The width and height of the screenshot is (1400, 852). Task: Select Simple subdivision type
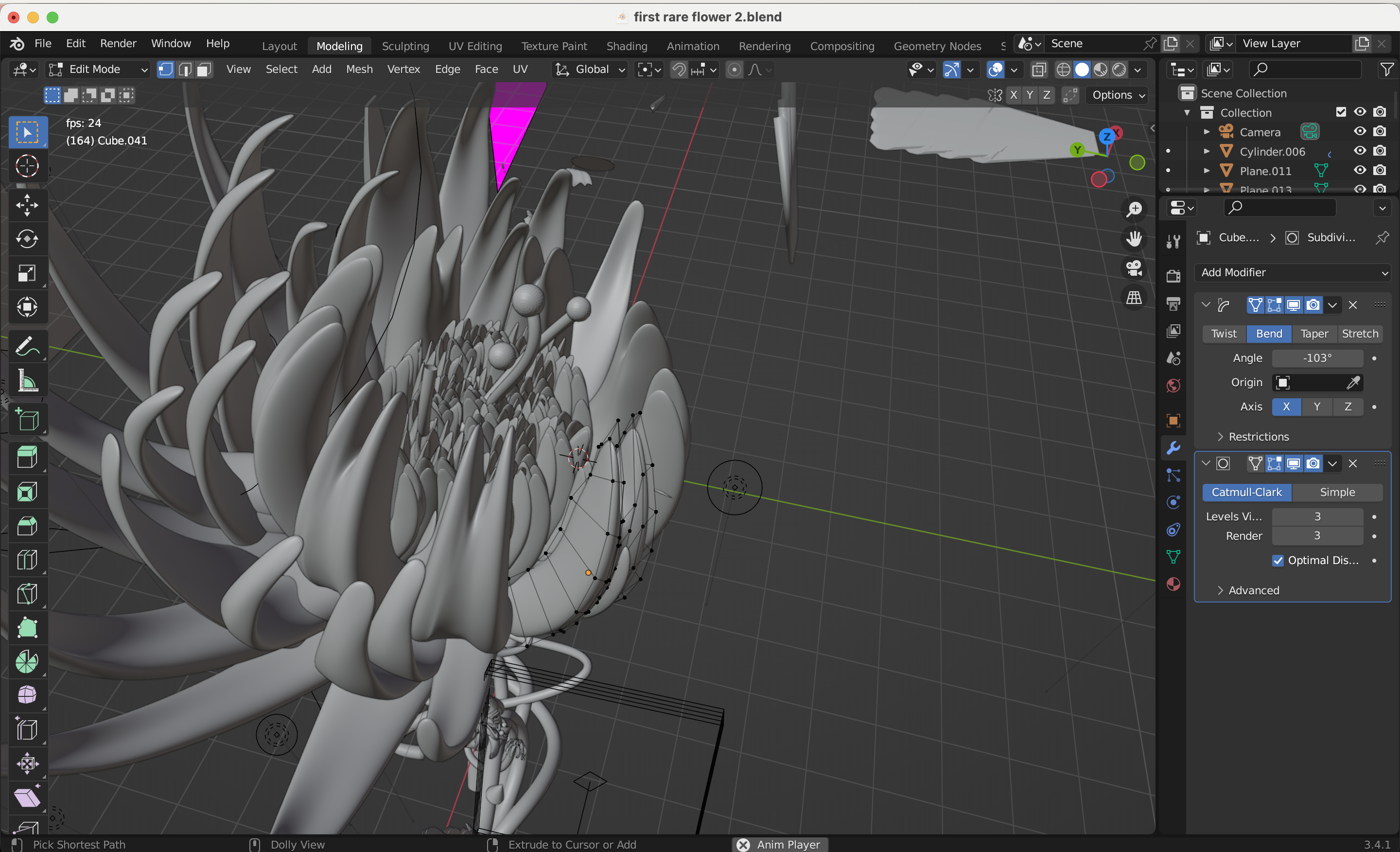tap(1337, 492)
